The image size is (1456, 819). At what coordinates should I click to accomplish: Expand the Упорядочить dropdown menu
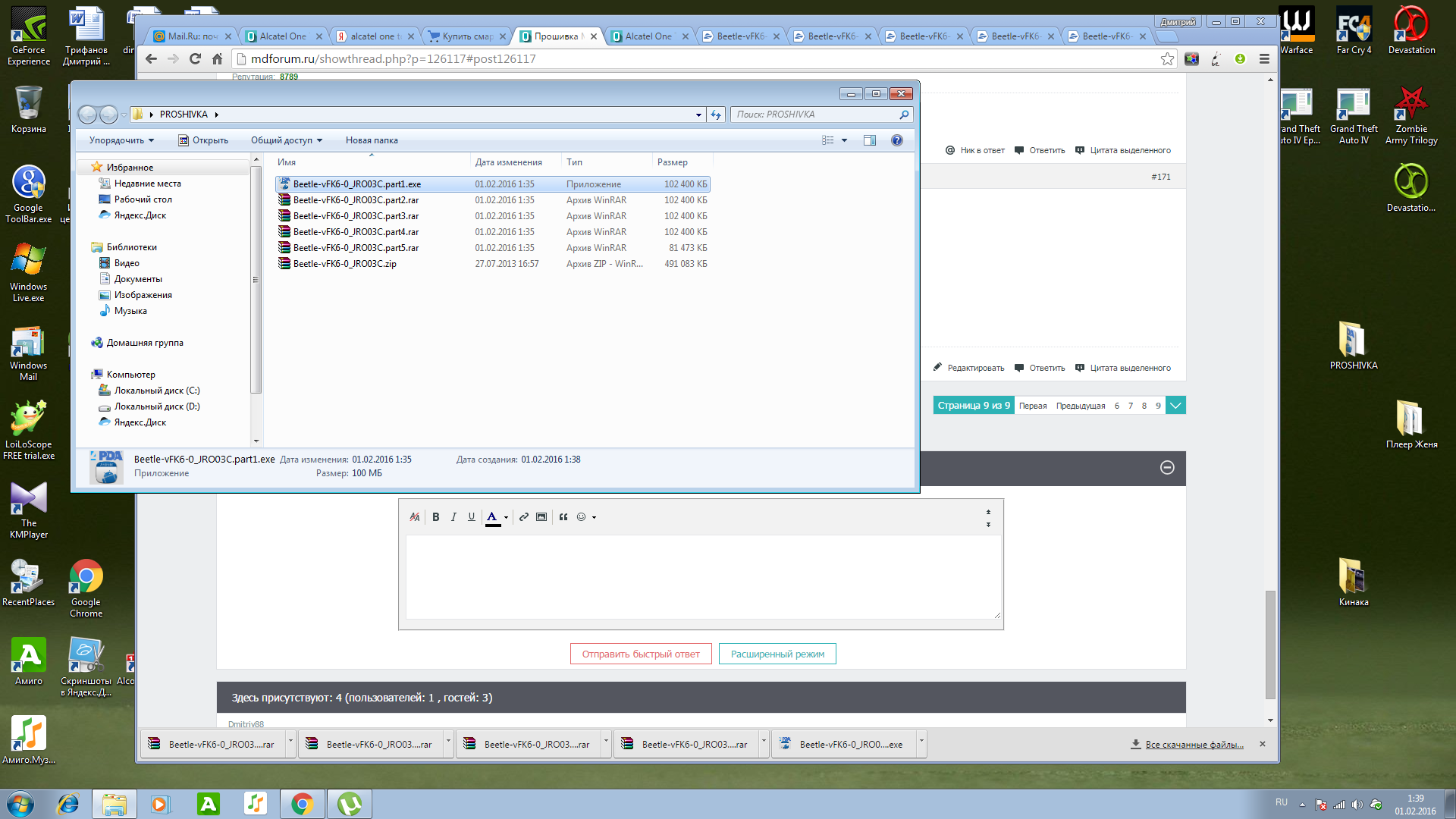[121, 140]
